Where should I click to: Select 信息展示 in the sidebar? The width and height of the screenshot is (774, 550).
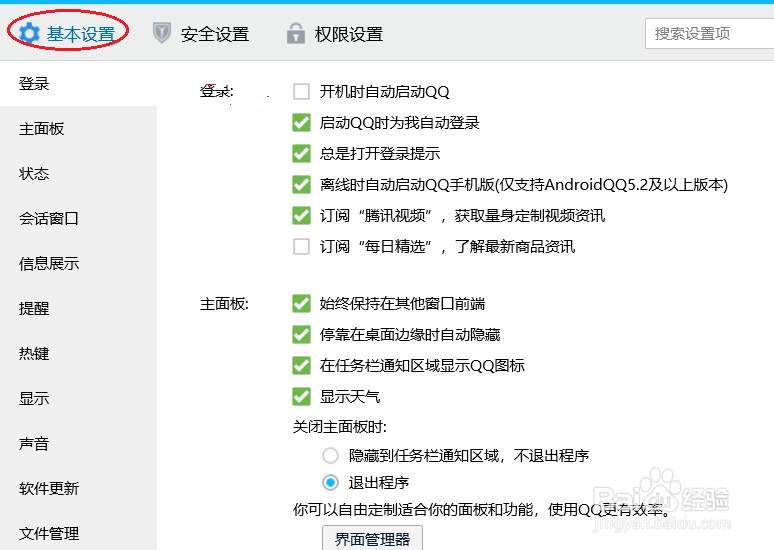[78, 264]
